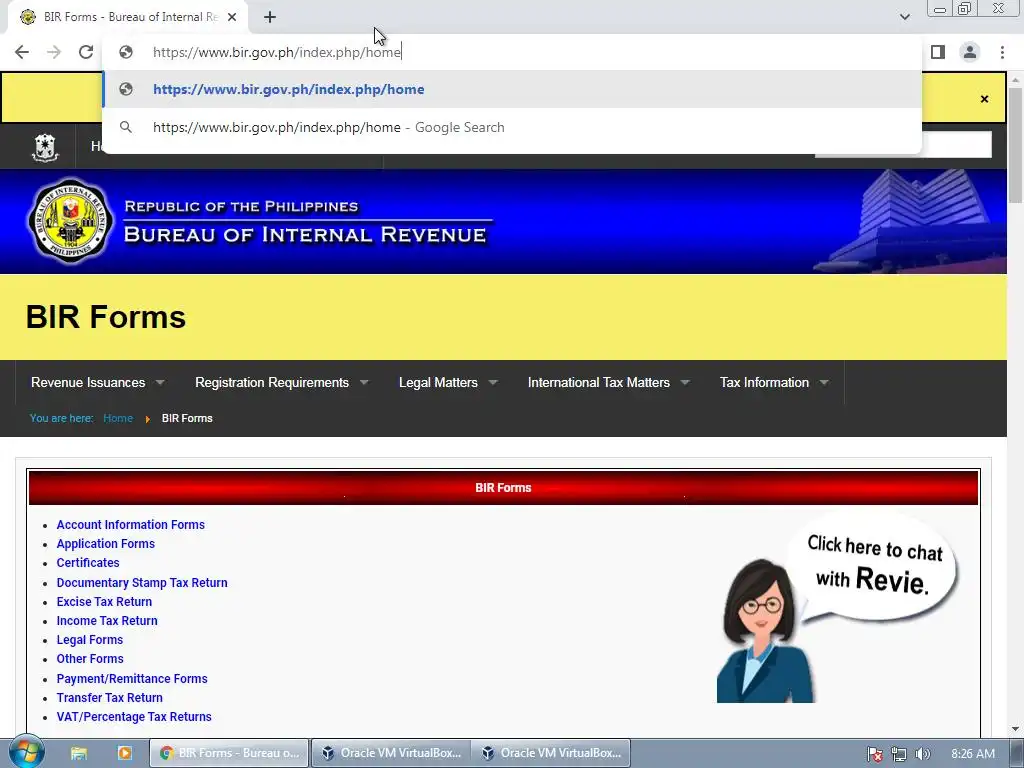Click the BIR Forms breadcrumb text
Screen dimensions: 1024x768
coord(187,418)
